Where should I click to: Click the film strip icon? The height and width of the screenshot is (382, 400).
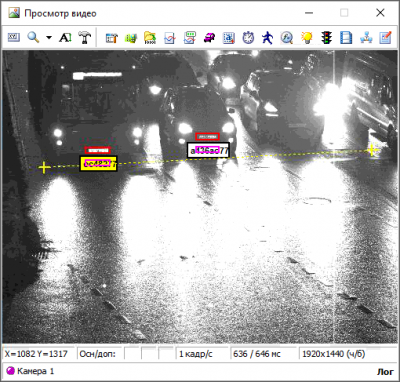tap(346, 38)
